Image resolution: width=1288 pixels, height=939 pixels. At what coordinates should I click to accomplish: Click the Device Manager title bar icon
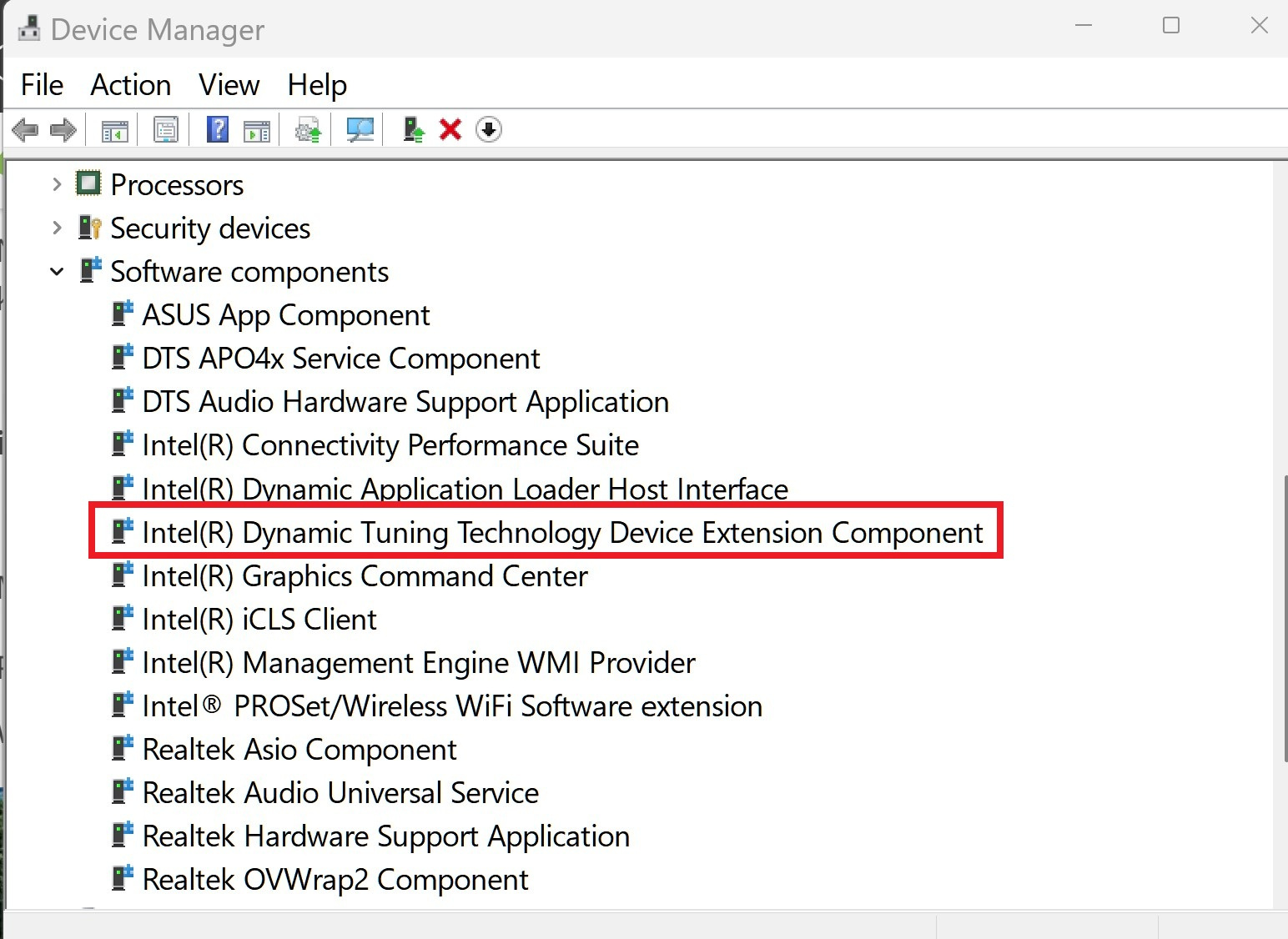[x=29, y=29]
